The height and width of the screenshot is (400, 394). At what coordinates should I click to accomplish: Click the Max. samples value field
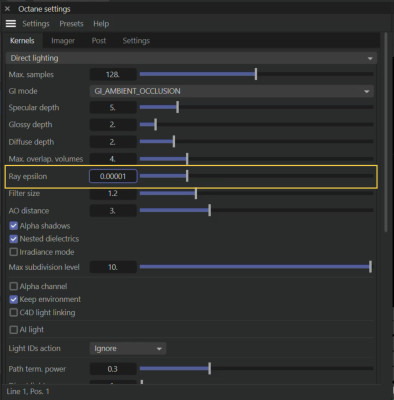pyautogui.click(x=113, y=74)
